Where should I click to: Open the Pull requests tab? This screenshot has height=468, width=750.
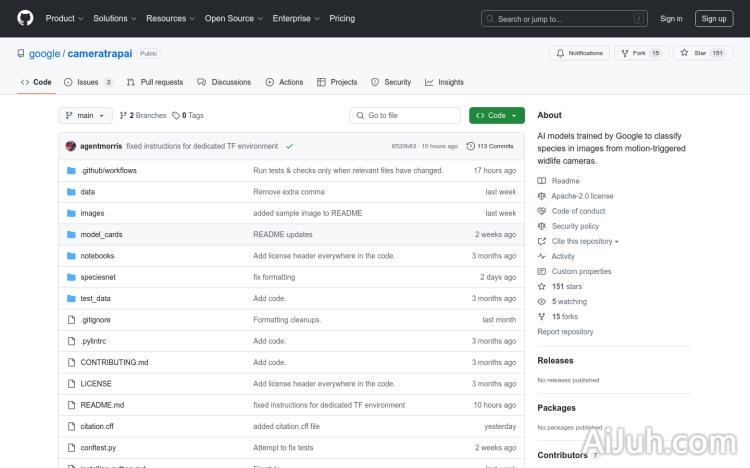[x=155, y=82]
